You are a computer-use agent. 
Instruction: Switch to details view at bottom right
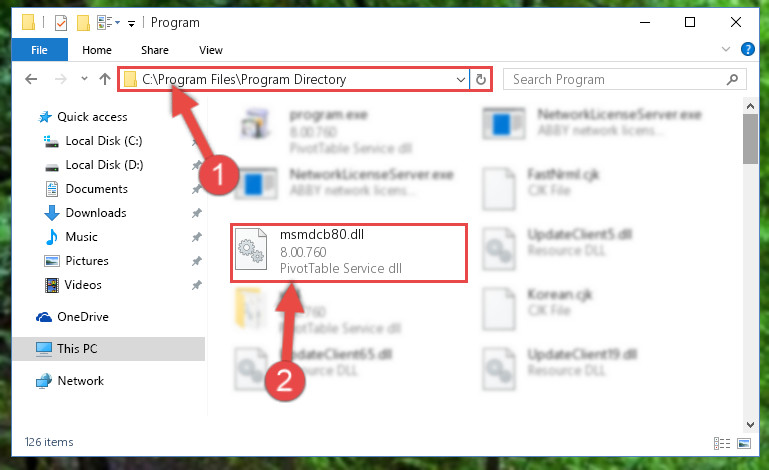pyautogui.click(x=721, y=444)
